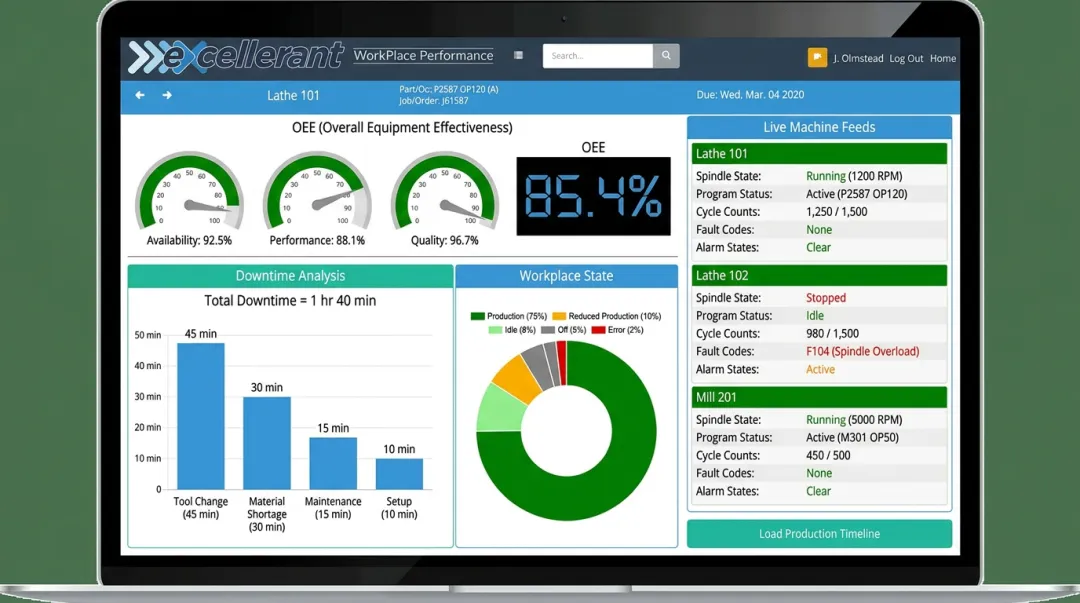Toggle Production (75%) legend swatch

point(477,316)
